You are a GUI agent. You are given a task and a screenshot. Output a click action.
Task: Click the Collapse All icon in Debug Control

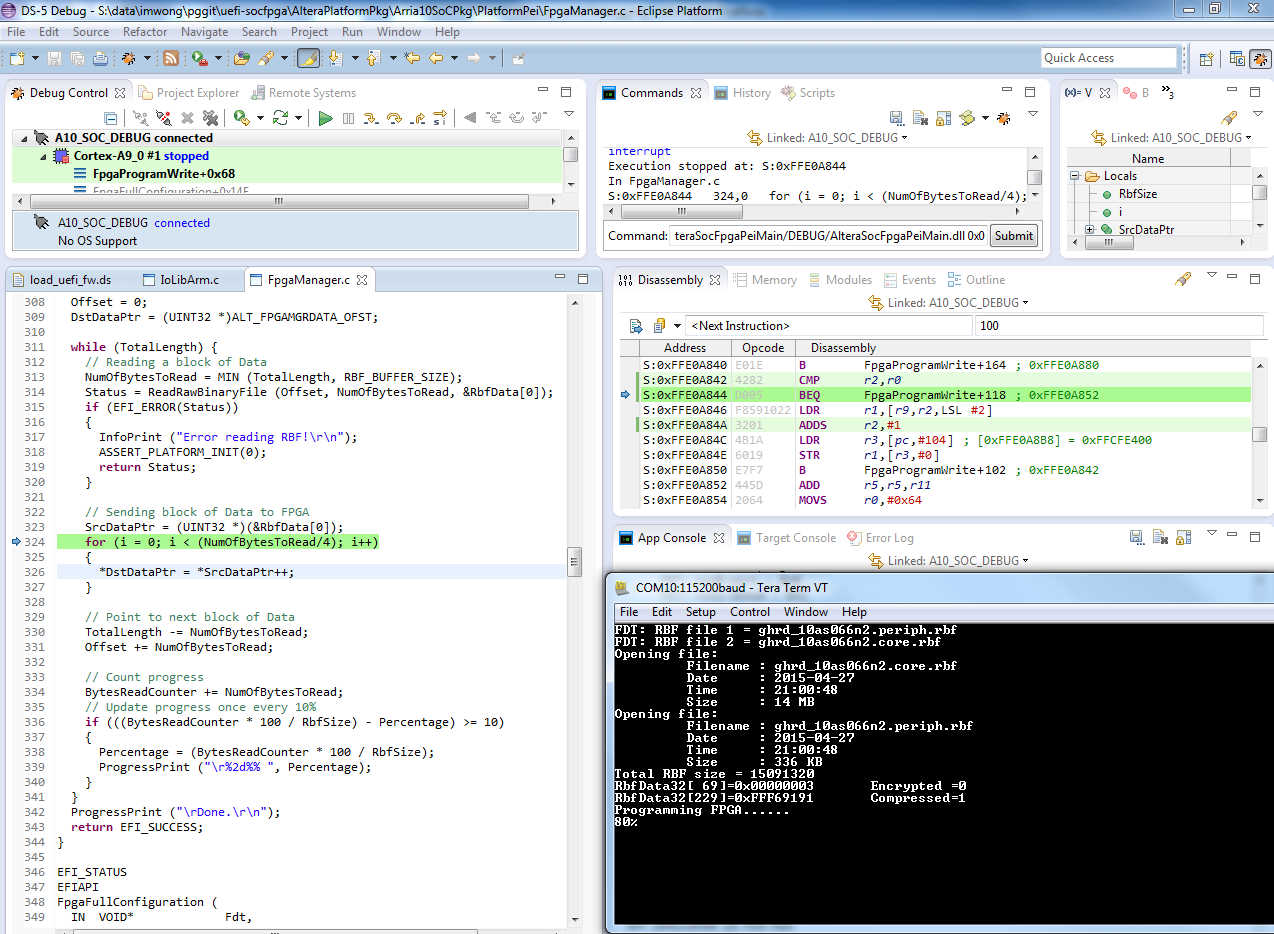[111, 118]
